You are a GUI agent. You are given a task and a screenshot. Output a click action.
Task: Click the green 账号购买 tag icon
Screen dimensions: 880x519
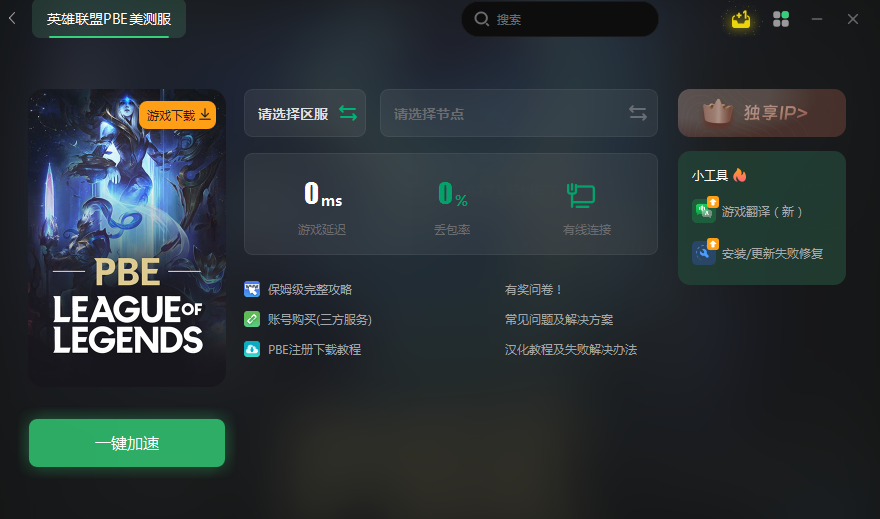[x=252, y=319]
